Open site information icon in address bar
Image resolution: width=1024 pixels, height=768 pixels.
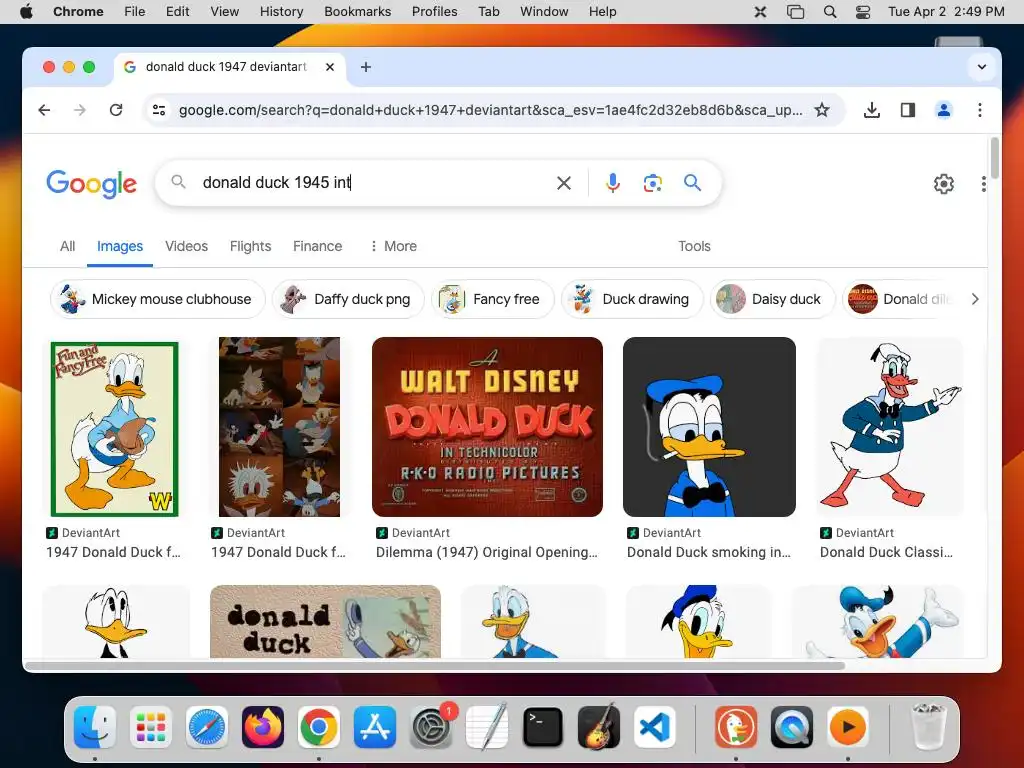159,110
